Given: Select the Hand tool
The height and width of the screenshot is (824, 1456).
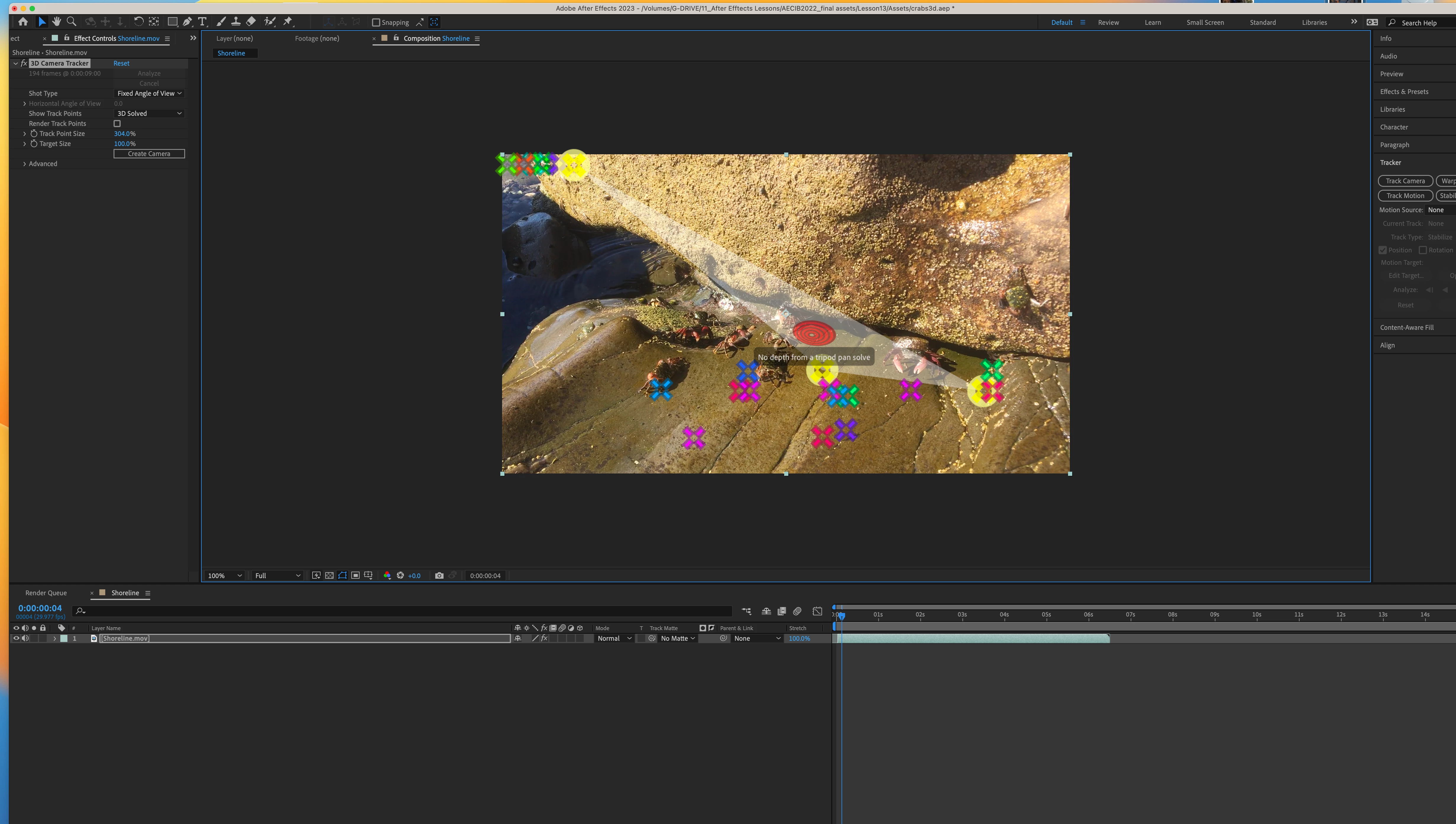Looking at the screenshot, I should coord(56,22).
